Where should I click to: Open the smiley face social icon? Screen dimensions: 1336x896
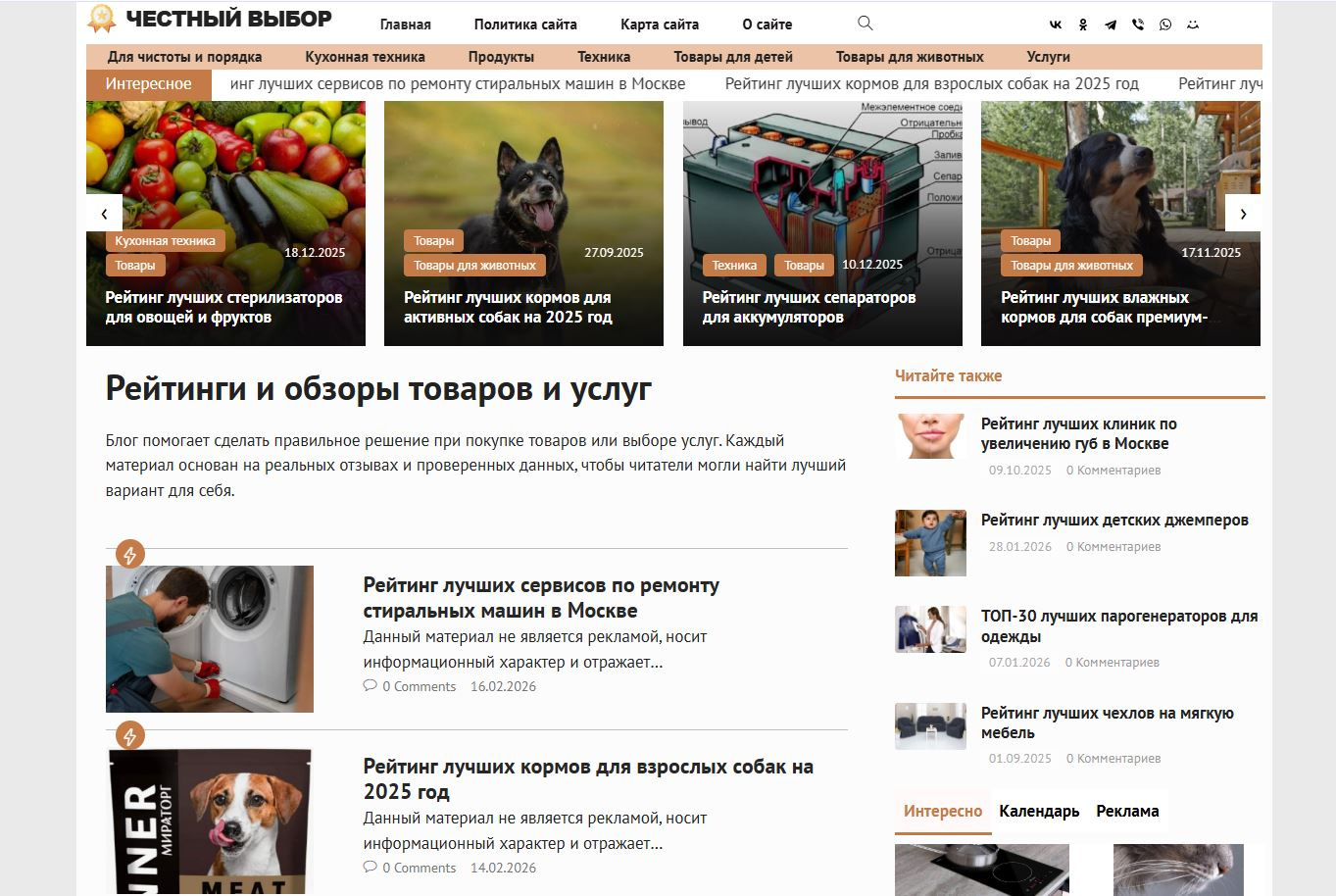(1193, 25)
